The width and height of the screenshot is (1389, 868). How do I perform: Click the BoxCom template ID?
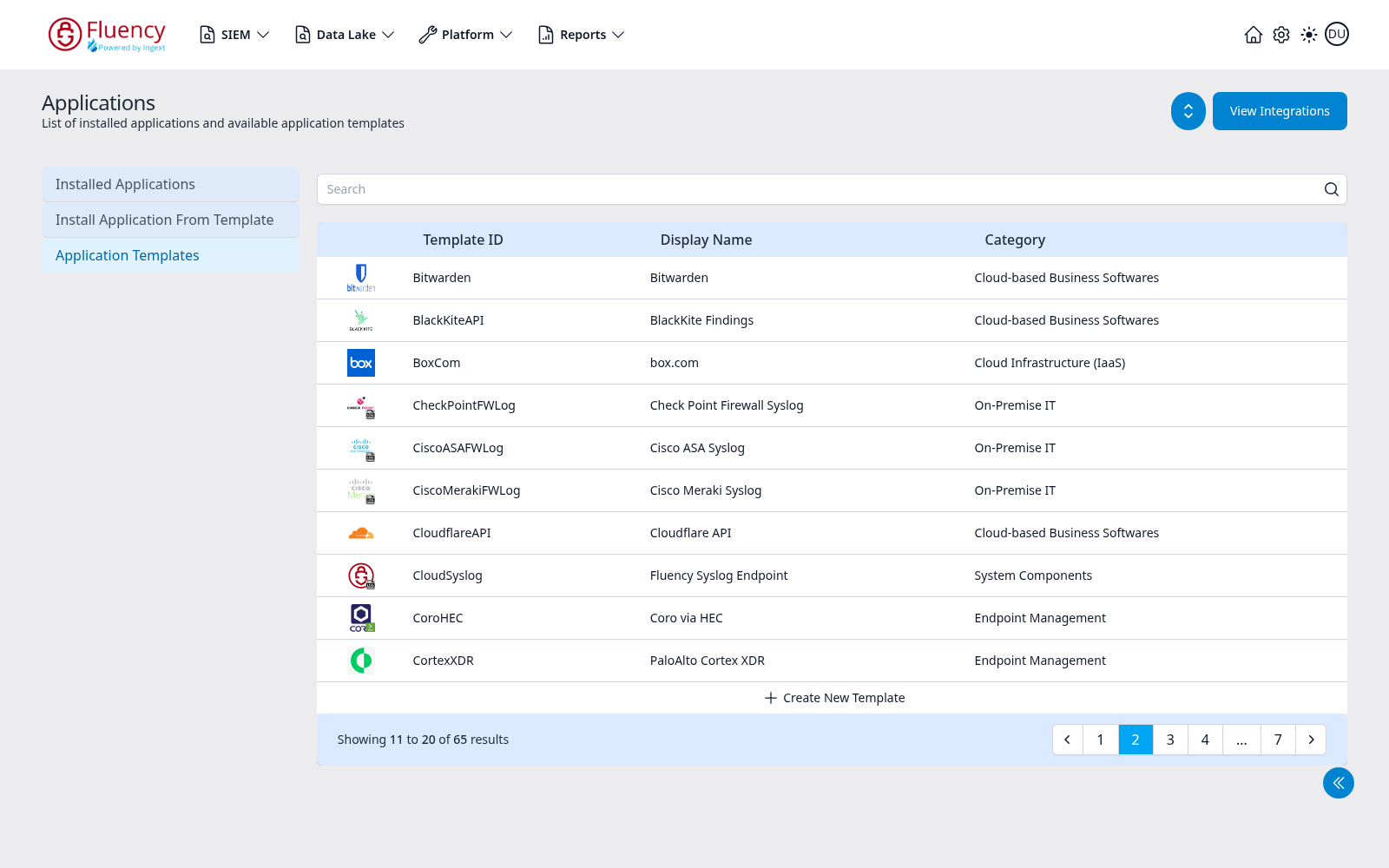click(437, 363)
